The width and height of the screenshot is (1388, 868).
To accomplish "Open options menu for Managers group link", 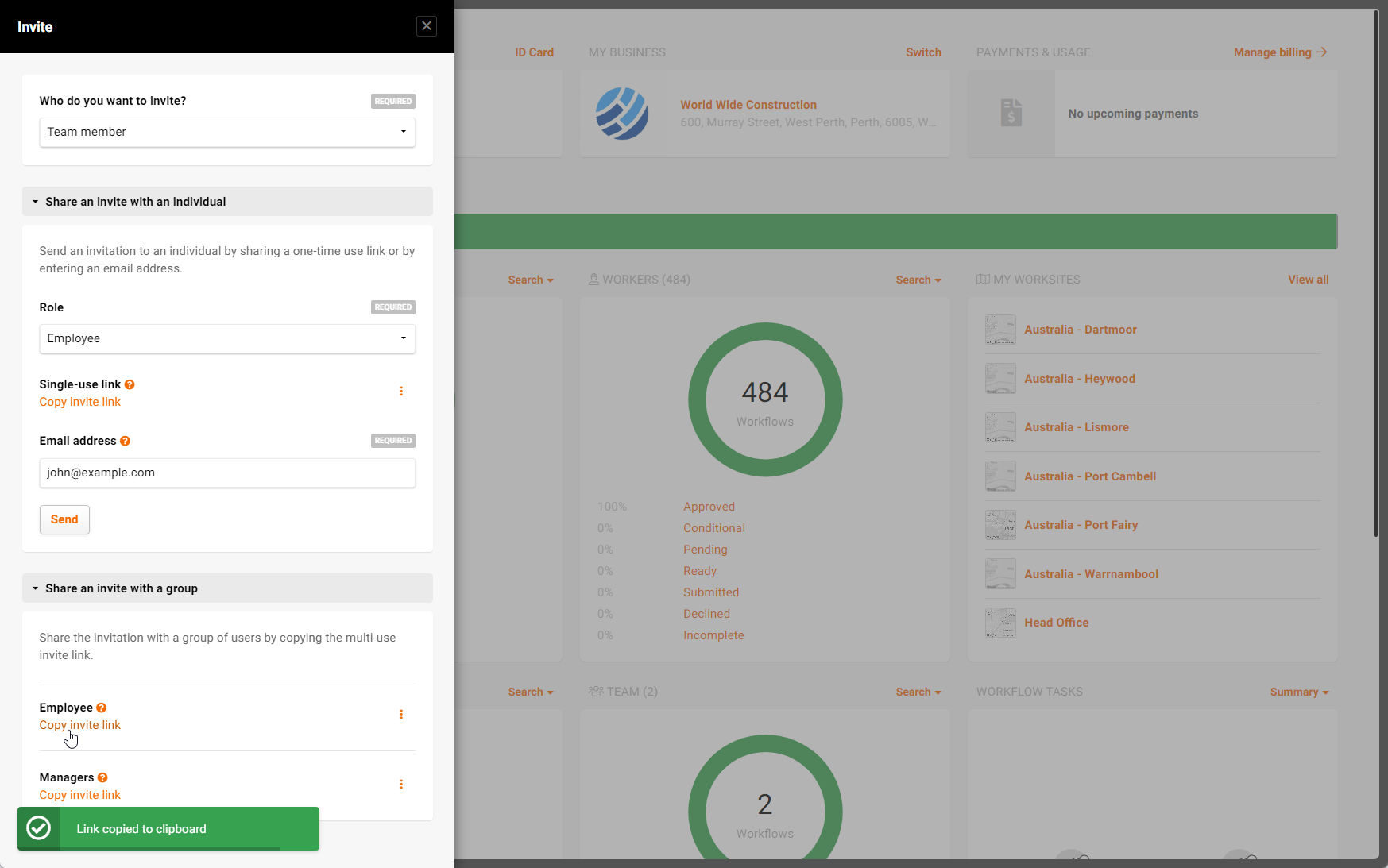I will point(401,784).
